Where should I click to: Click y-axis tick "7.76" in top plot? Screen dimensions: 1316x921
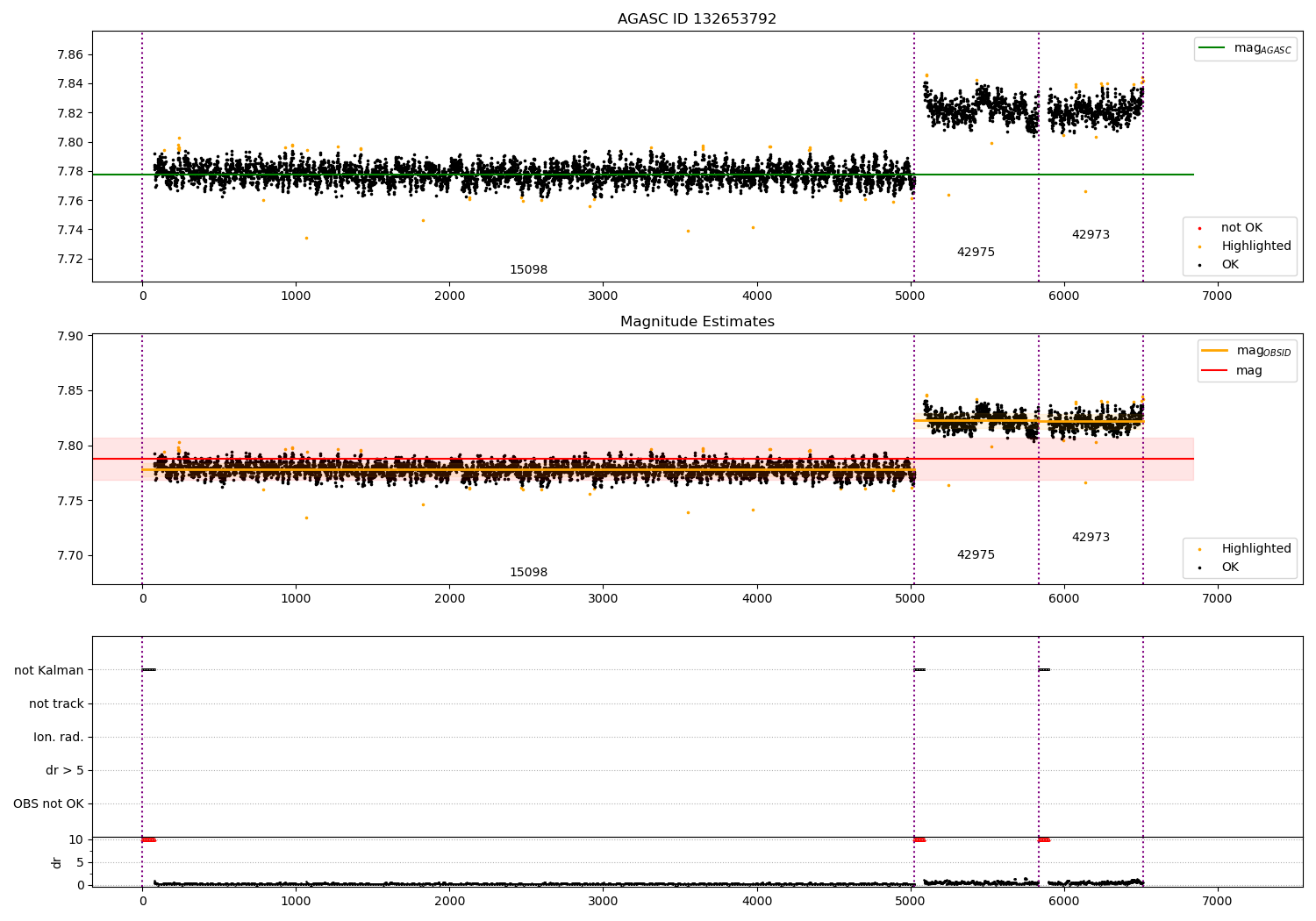[x=71, y=201]
